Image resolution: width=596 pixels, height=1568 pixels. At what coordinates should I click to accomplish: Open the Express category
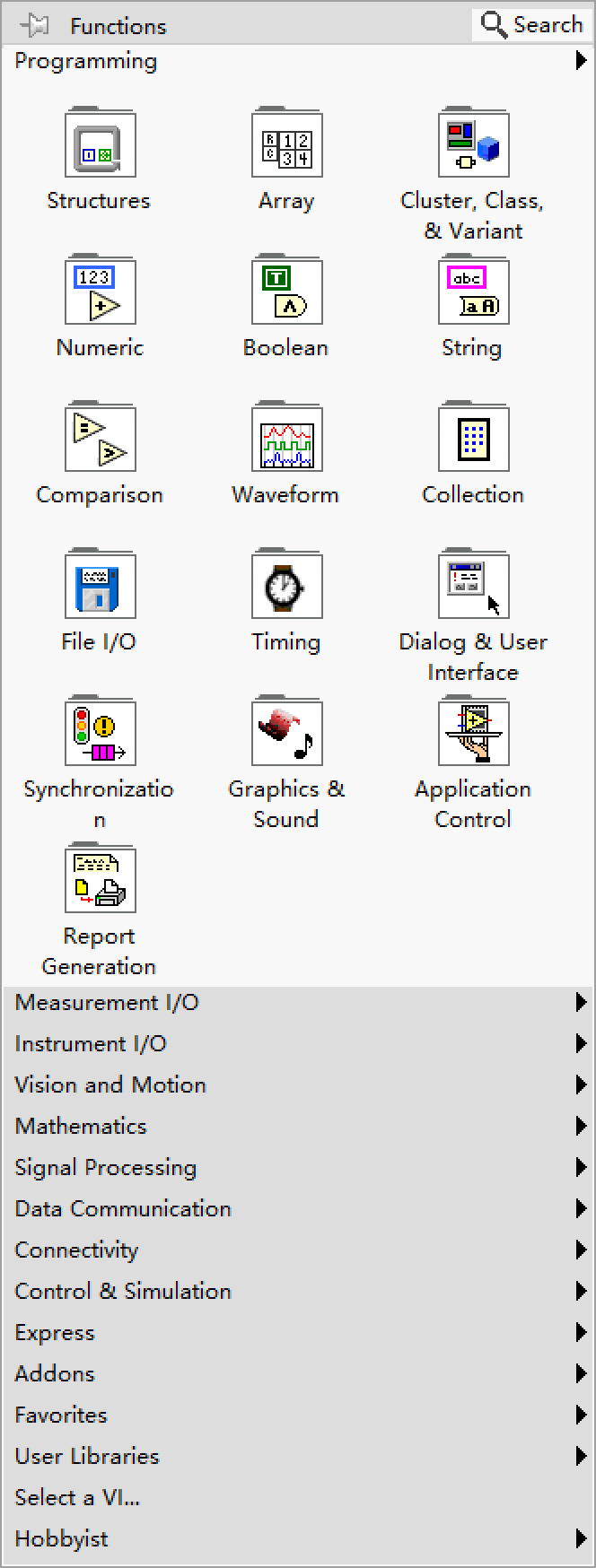55,1332
